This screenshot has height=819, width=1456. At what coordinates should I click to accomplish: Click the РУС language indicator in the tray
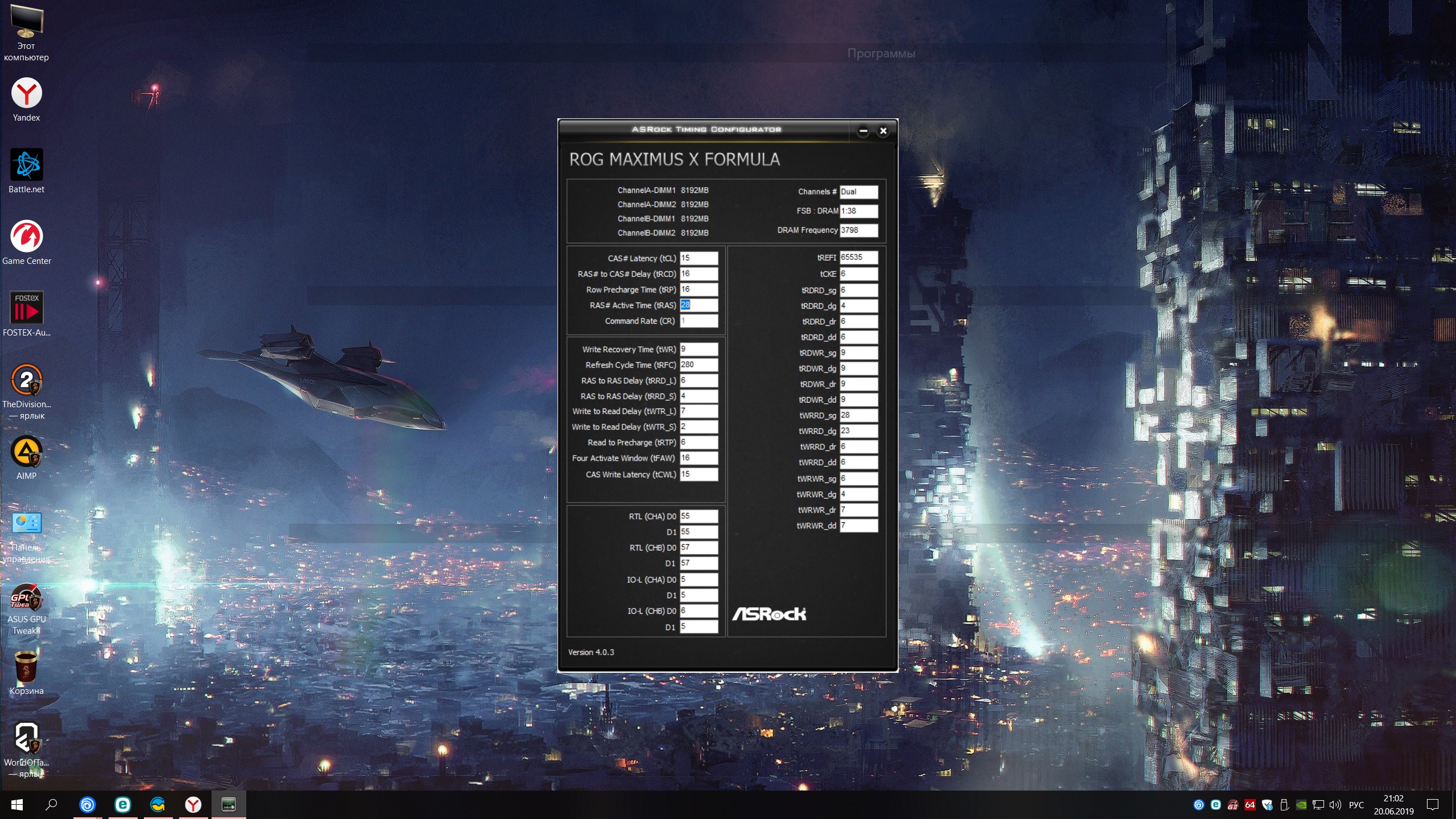tap(1356, 805)
